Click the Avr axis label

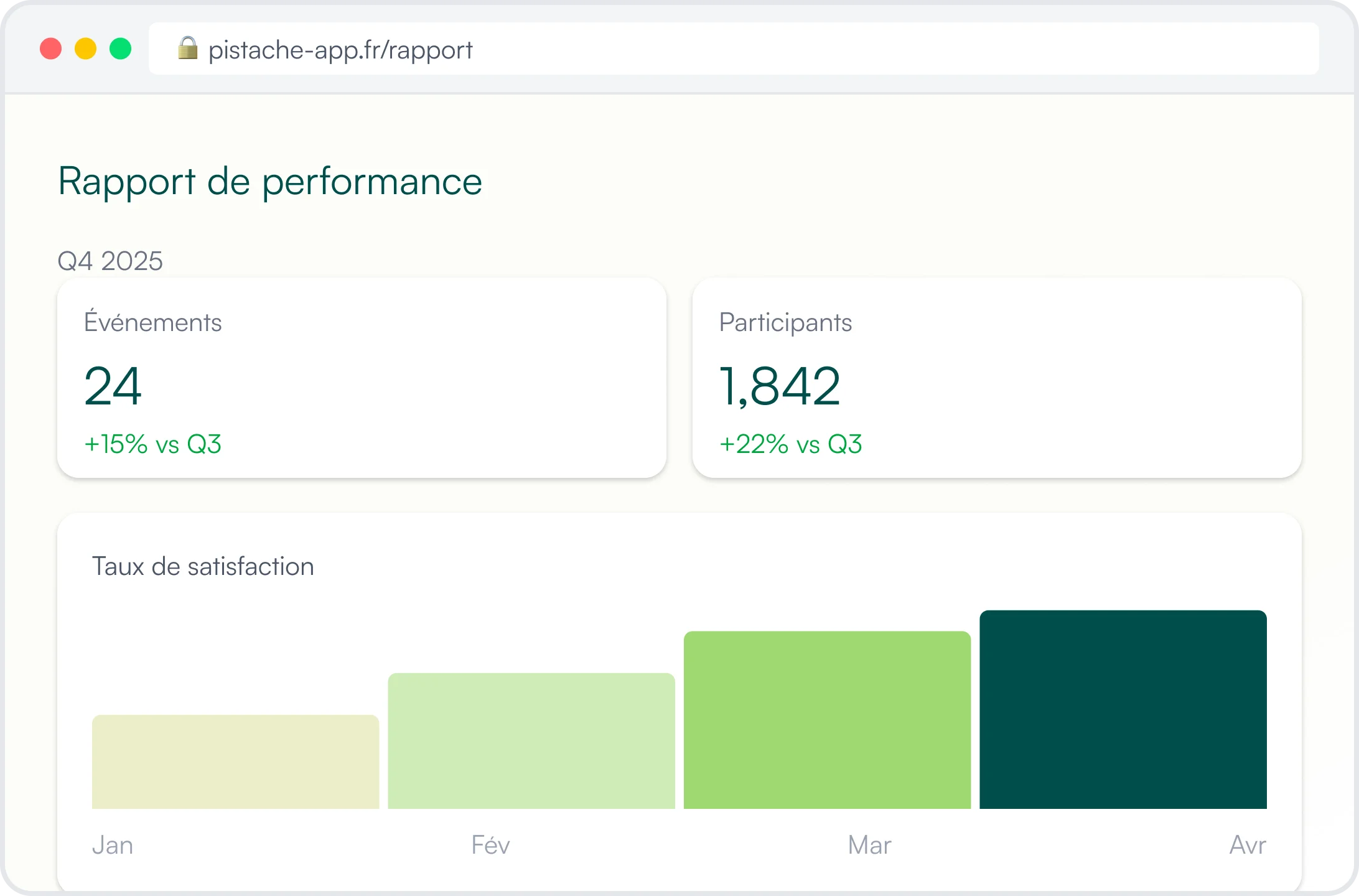[1247, 845]
